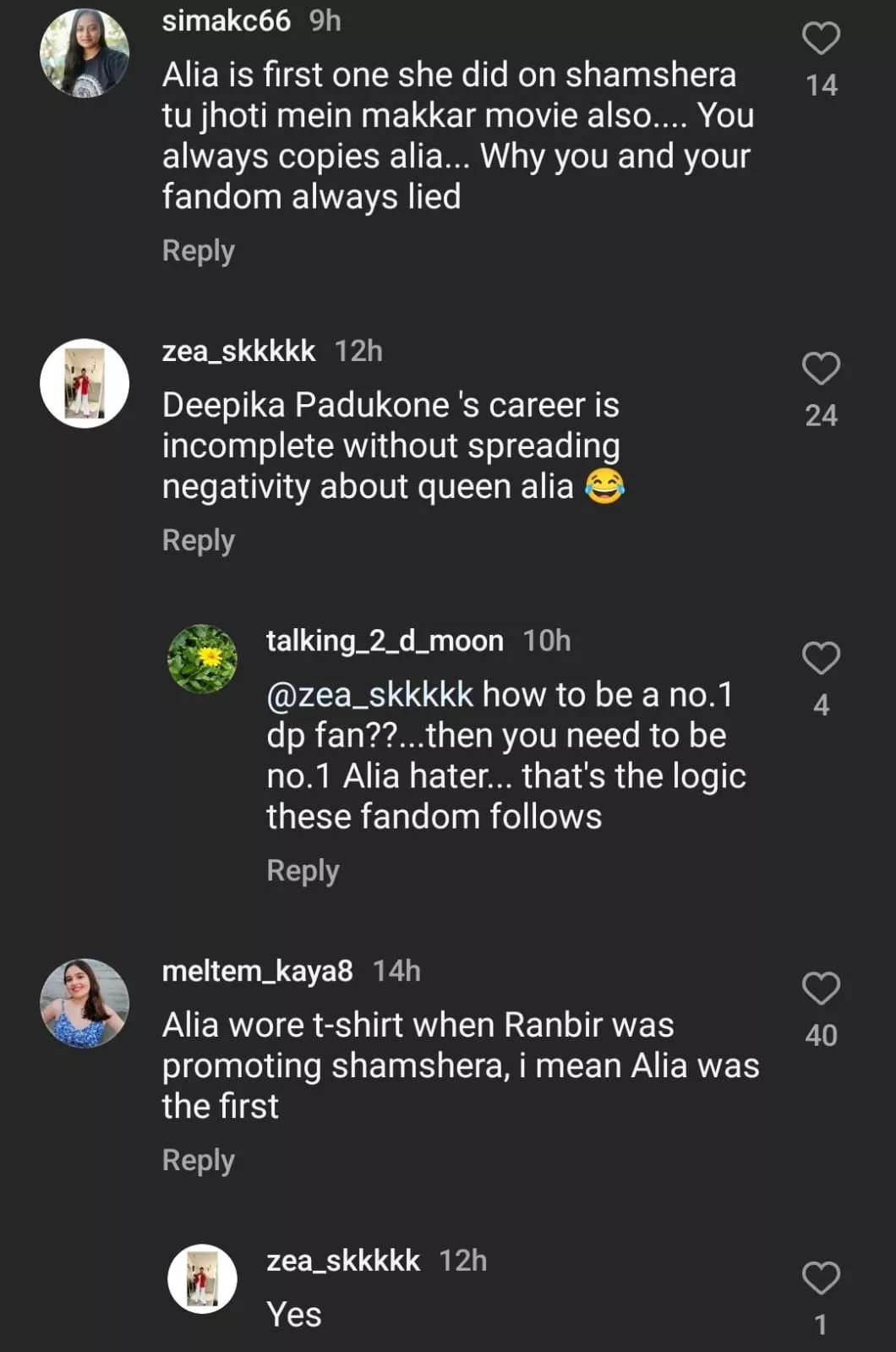Like talking_2_d_moon's reply with heart
This screenshot has height=1352, width=896.
tap(820, 660)
